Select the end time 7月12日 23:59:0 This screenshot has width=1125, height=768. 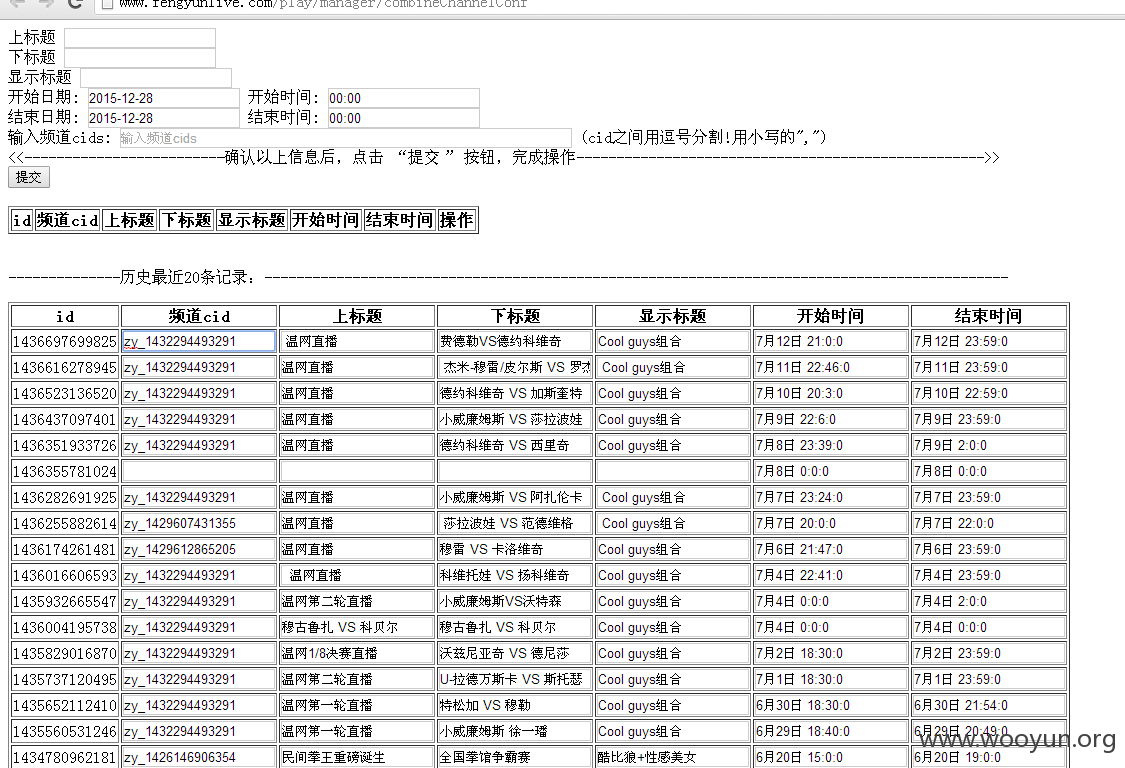[988, 342]
